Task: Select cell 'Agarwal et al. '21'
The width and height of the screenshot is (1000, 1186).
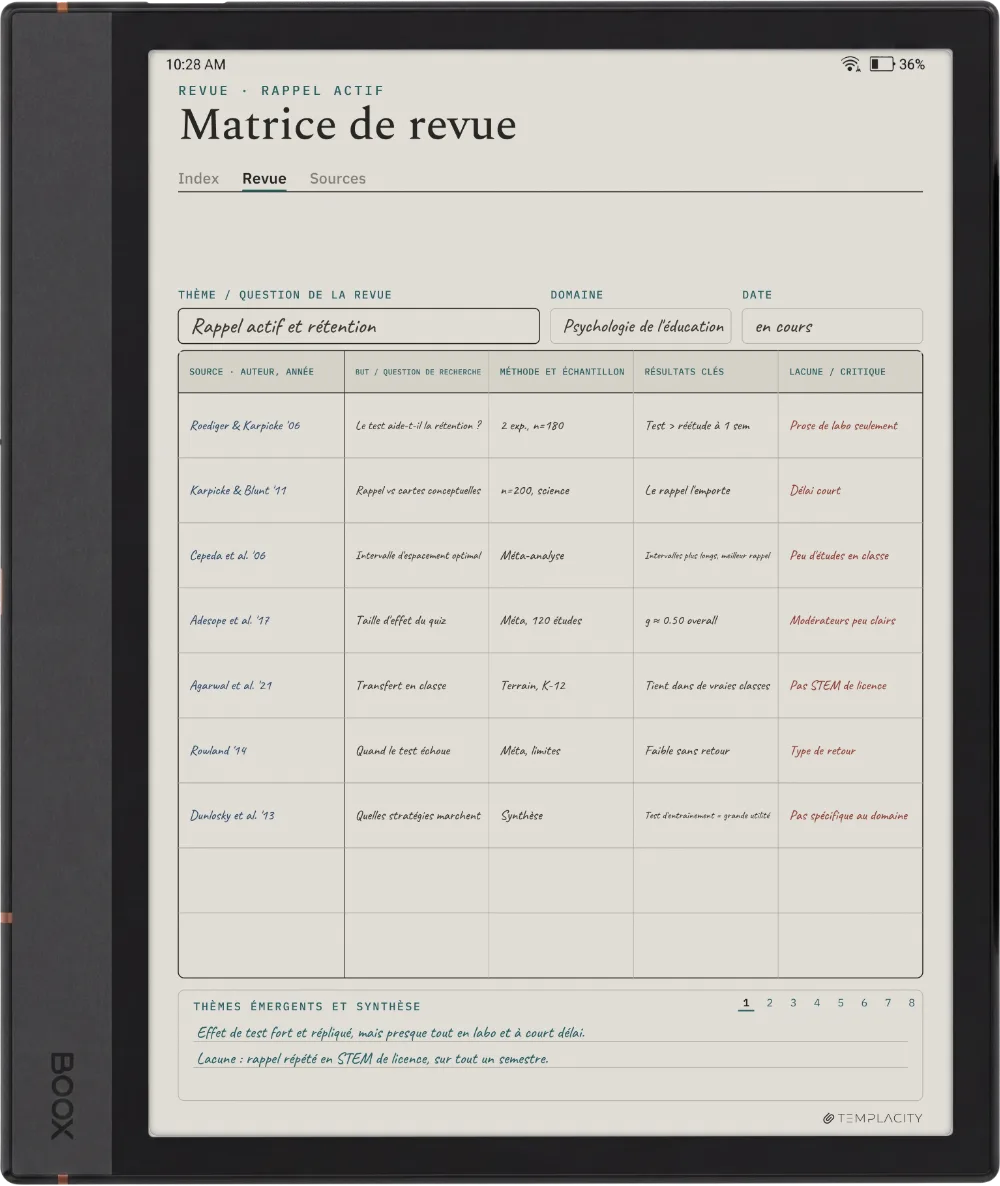Action: [x=262, y=685]
